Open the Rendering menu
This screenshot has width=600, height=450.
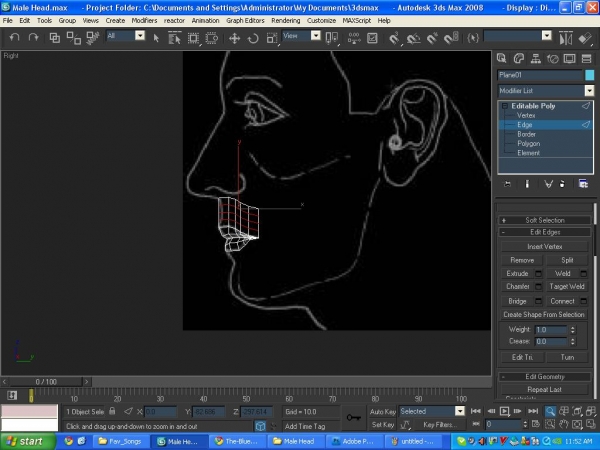pyautogui.click(x=285, y=21)
